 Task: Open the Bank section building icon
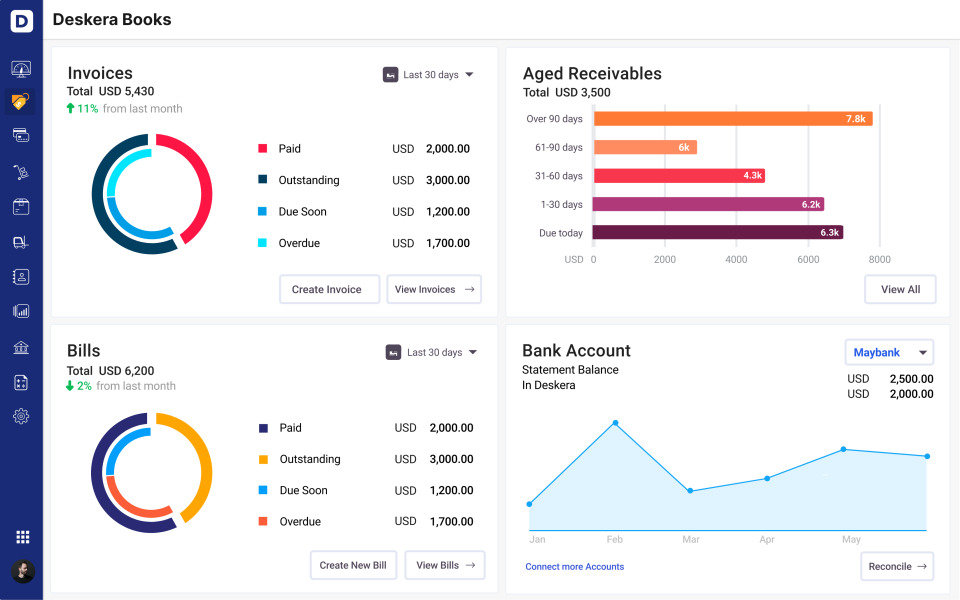tap(22, 346)
